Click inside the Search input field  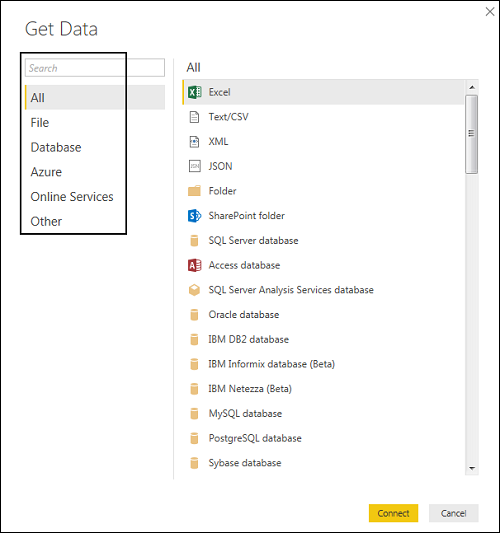click(95, 68)
